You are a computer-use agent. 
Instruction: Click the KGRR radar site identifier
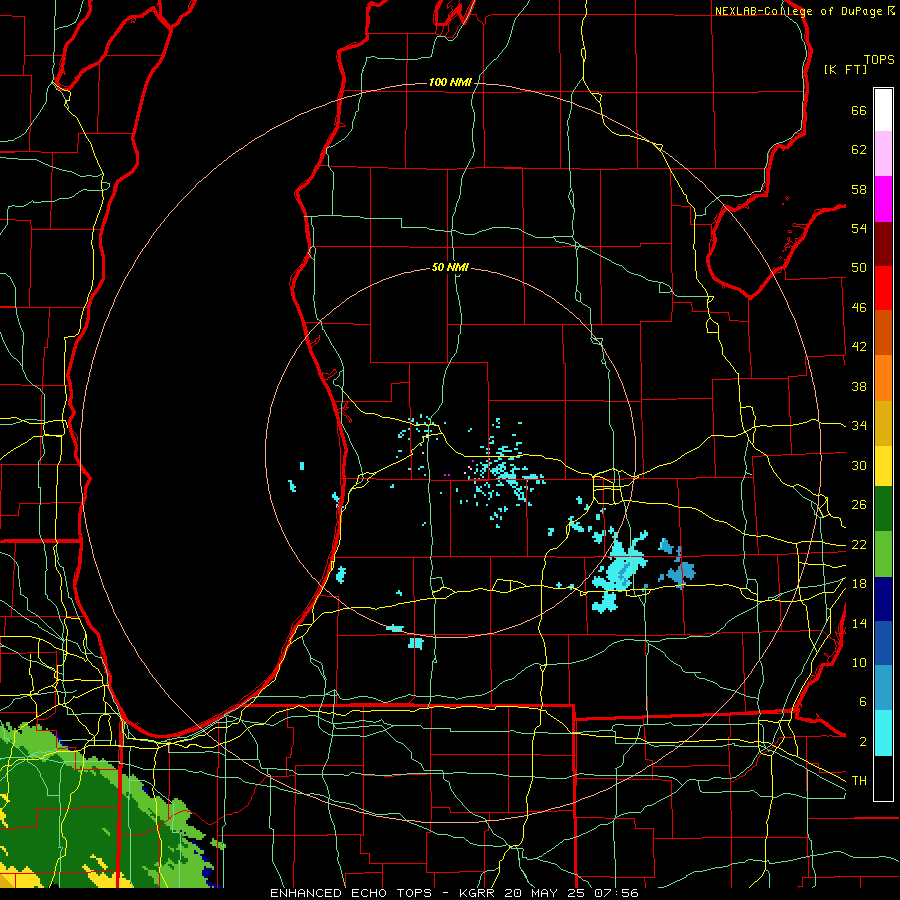479,893
